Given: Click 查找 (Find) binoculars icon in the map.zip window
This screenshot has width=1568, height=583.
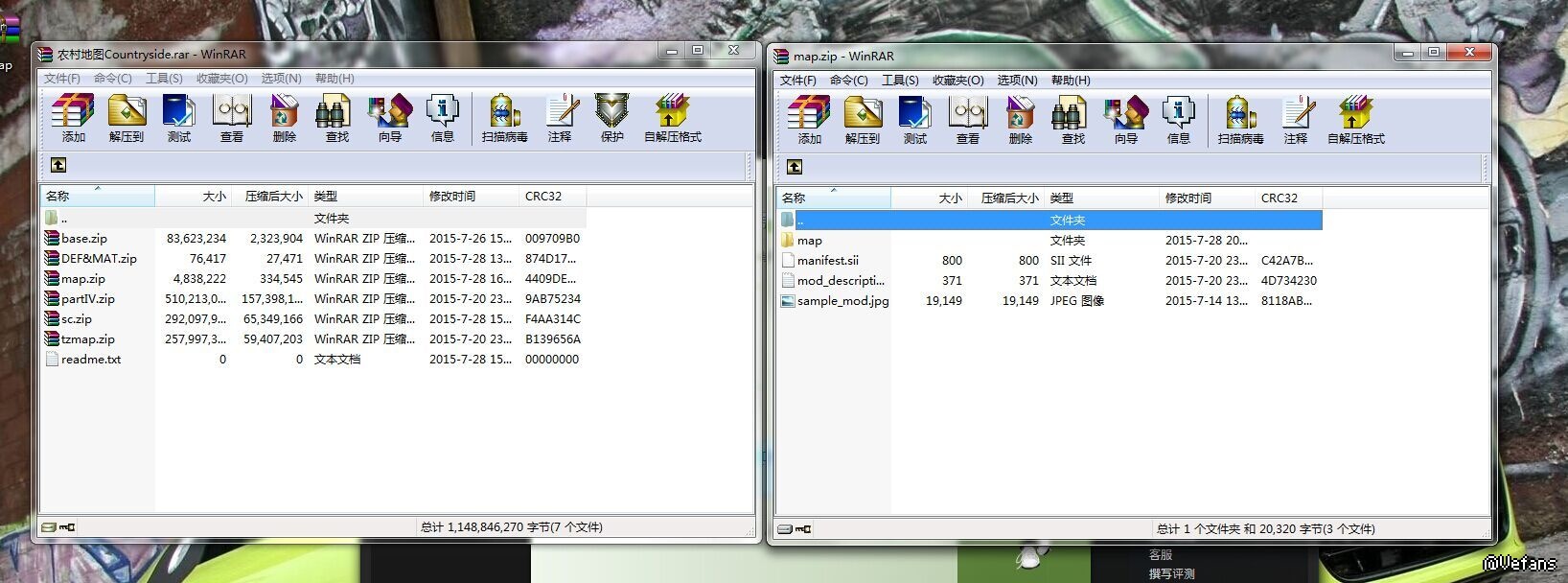Looking at the screenshot, I should [1072, 120].
